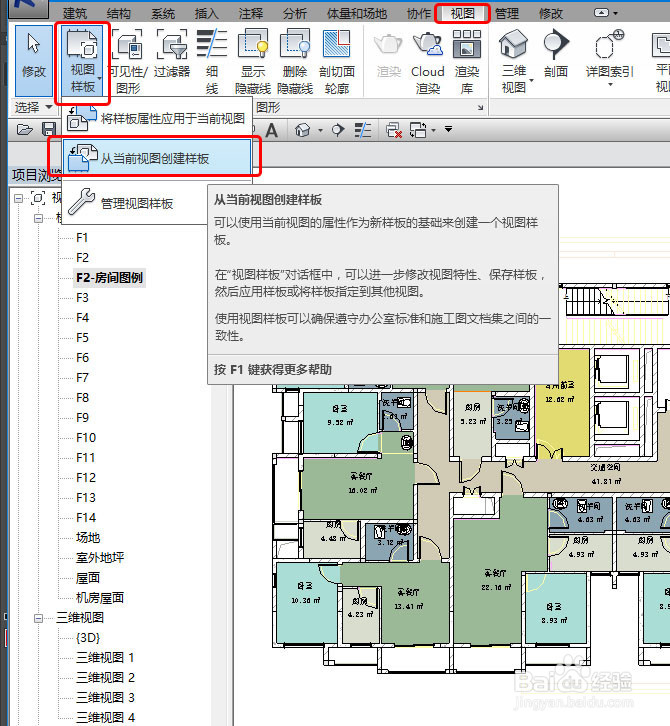Select 三维视图 2 in project browser
The width and height of the screenshot is (670, 726).
[x=105, y=678]
